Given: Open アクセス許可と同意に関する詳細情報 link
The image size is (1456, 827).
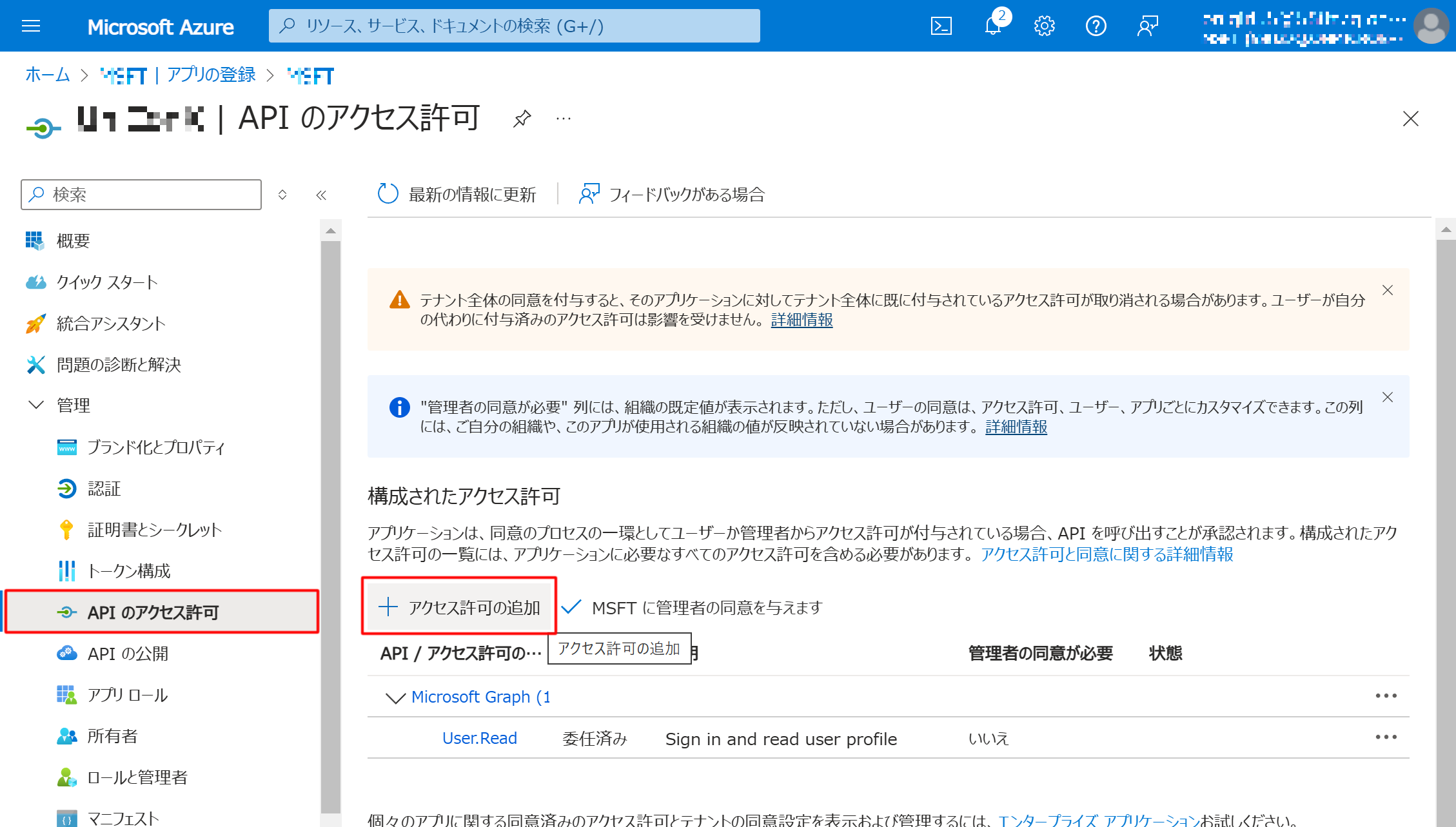Looking at the screenshot, I should 1107,554.
